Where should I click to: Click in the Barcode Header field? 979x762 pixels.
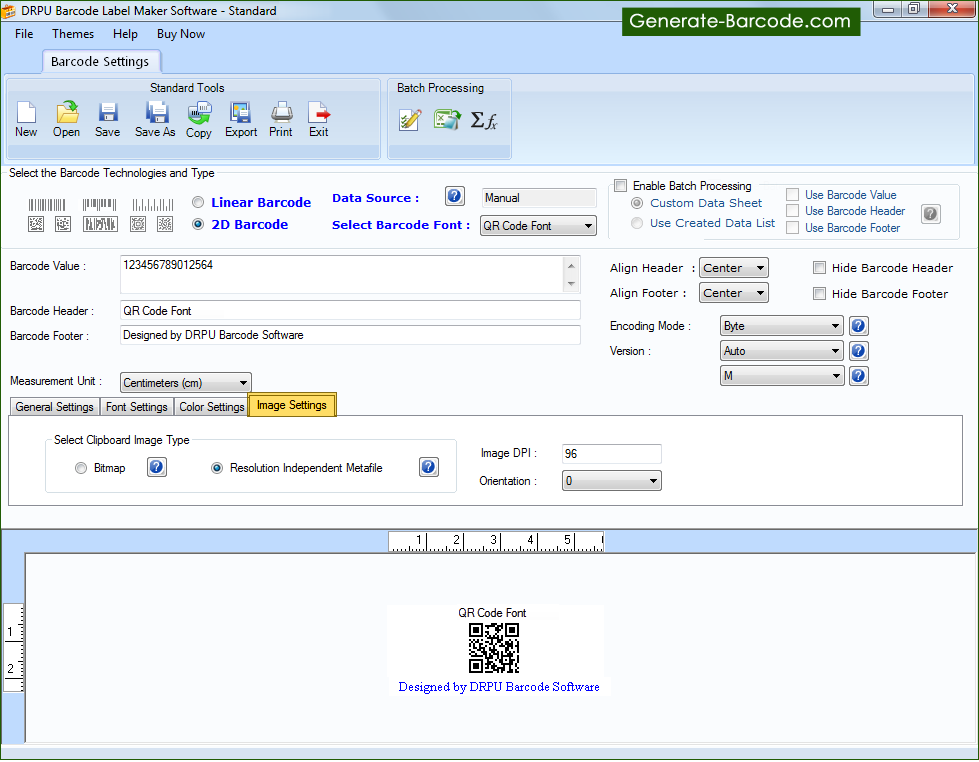pyautogui.click(x=350, y=310)
